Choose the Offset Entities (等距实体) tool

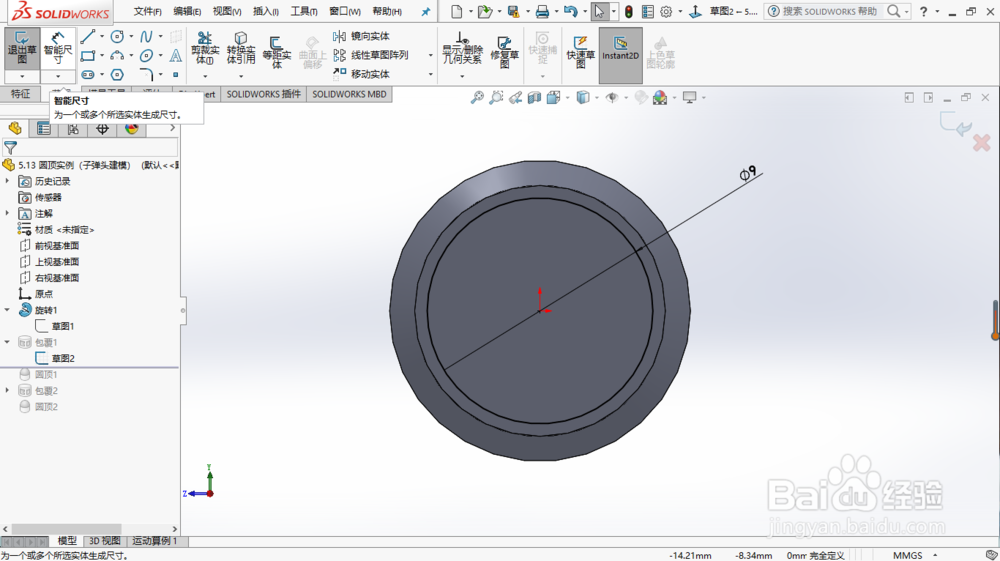pyautogui.click(x=277, y=51)
